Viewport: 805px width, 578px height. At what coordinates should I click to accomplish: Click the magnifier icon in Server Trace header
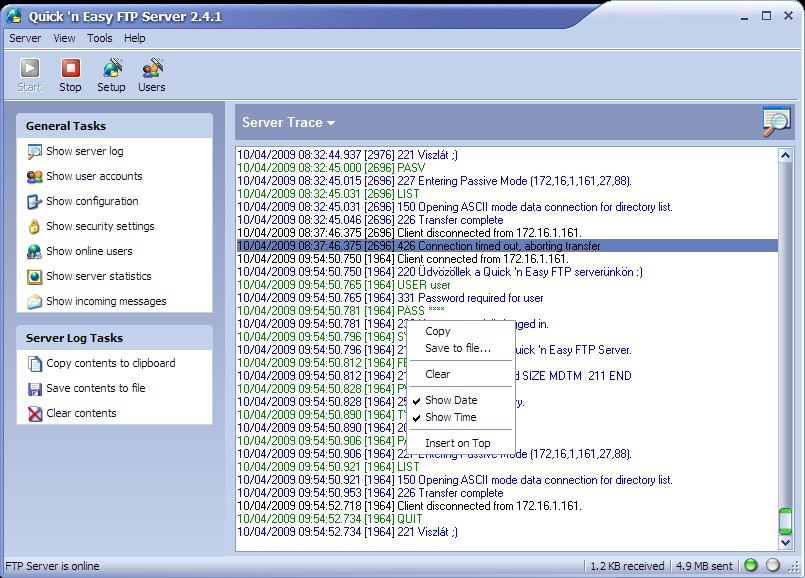click(x=776, y=122)
